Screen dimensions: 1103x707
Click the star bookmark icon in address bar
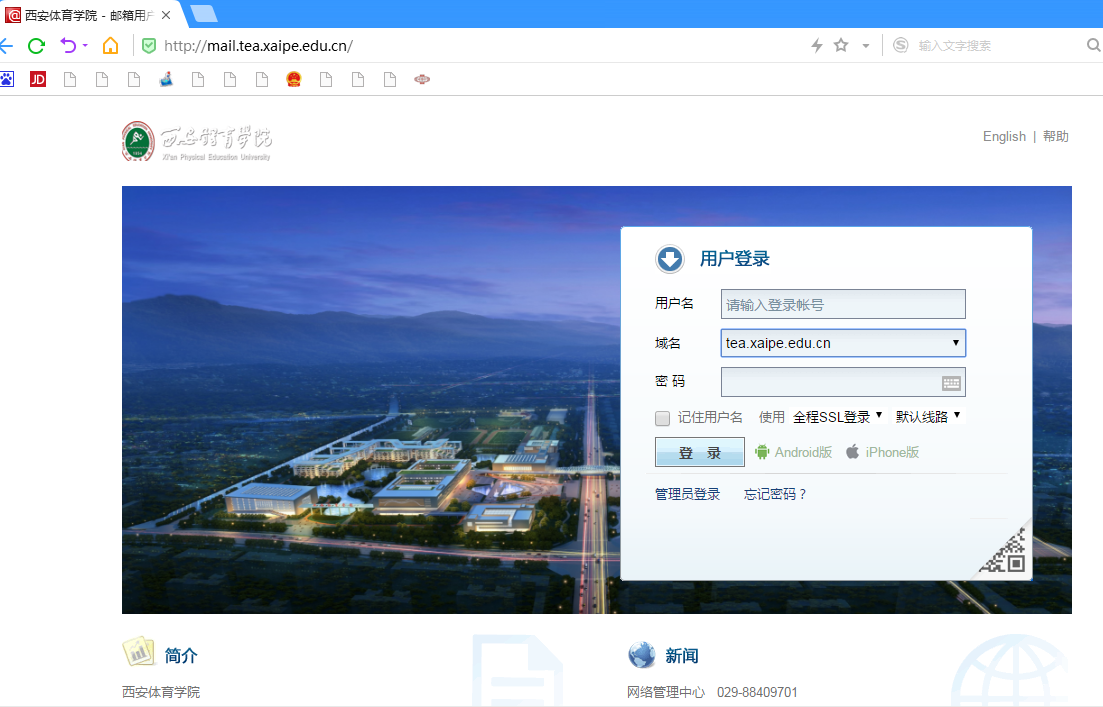tap(841, 45)
